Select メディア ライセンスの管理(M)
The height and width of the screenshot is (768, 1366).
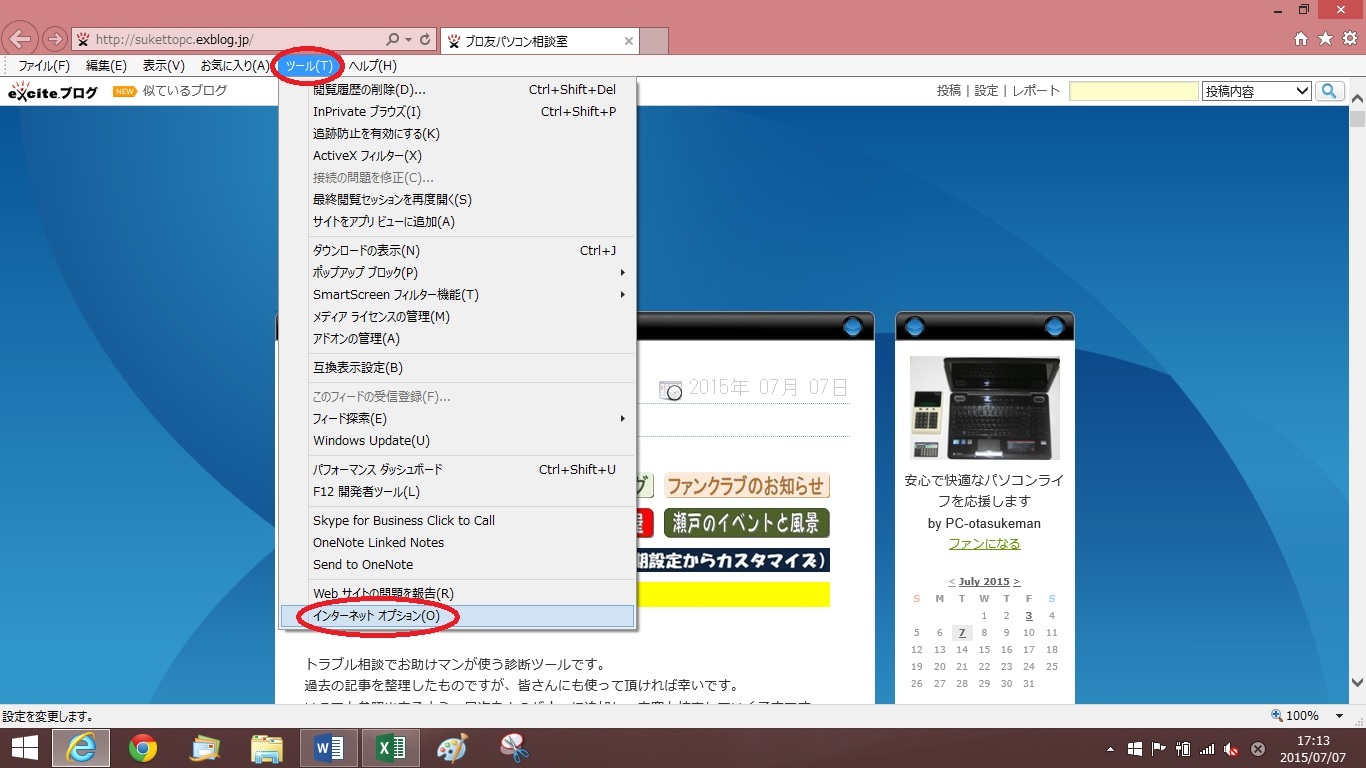[x=458, y=317]
